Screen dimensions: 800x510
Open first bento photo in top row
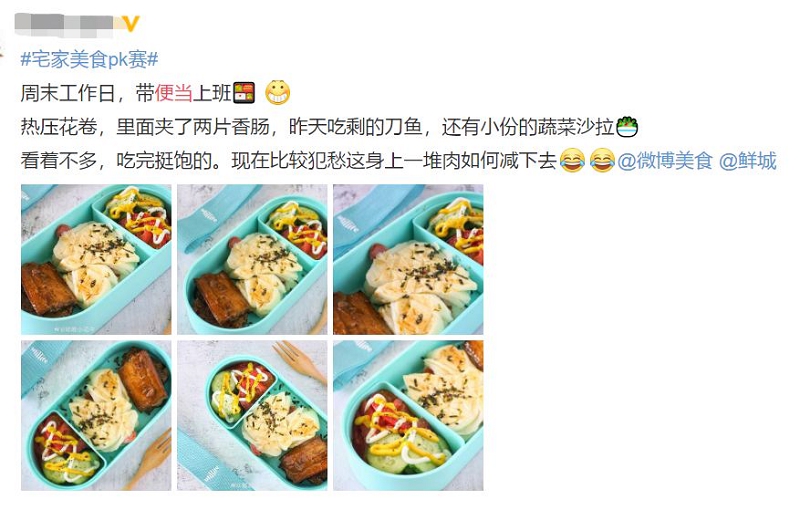point(96,260)
